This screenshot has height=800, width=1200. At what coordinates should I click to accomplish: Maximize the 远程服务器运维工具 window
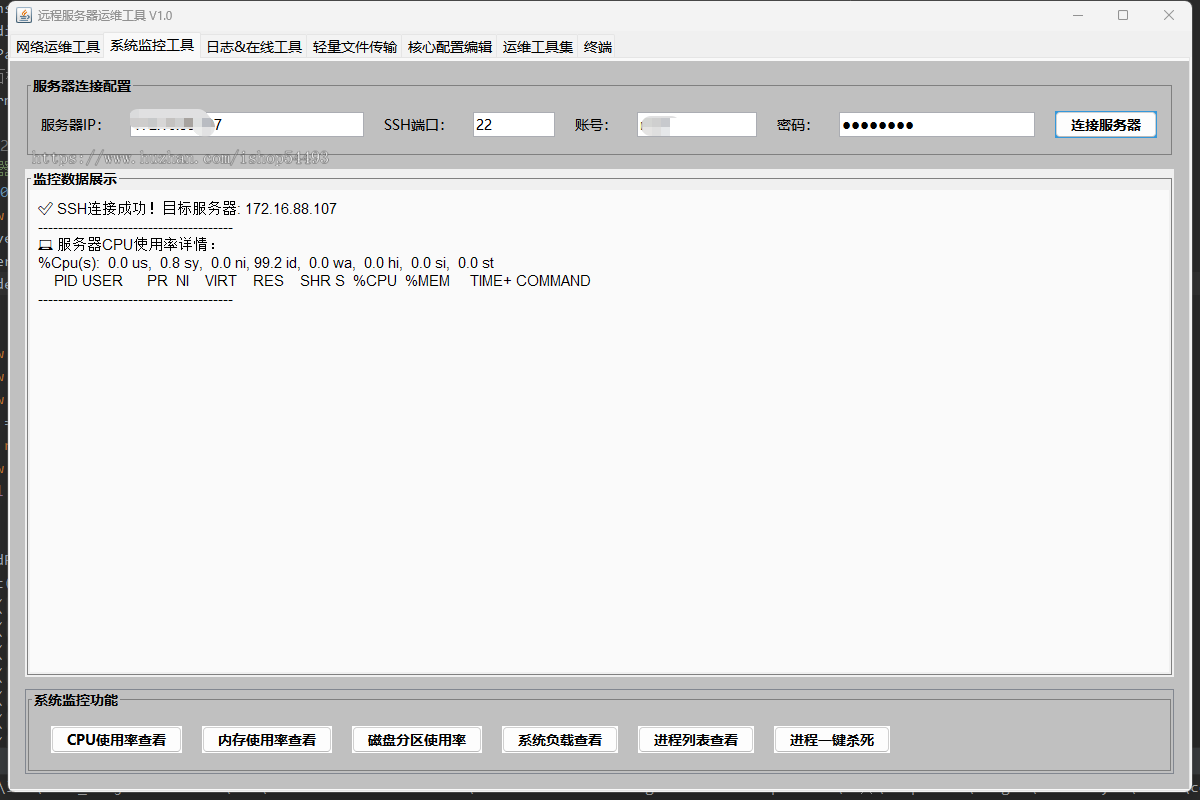pyautogui.click(x=1123, y=15)
